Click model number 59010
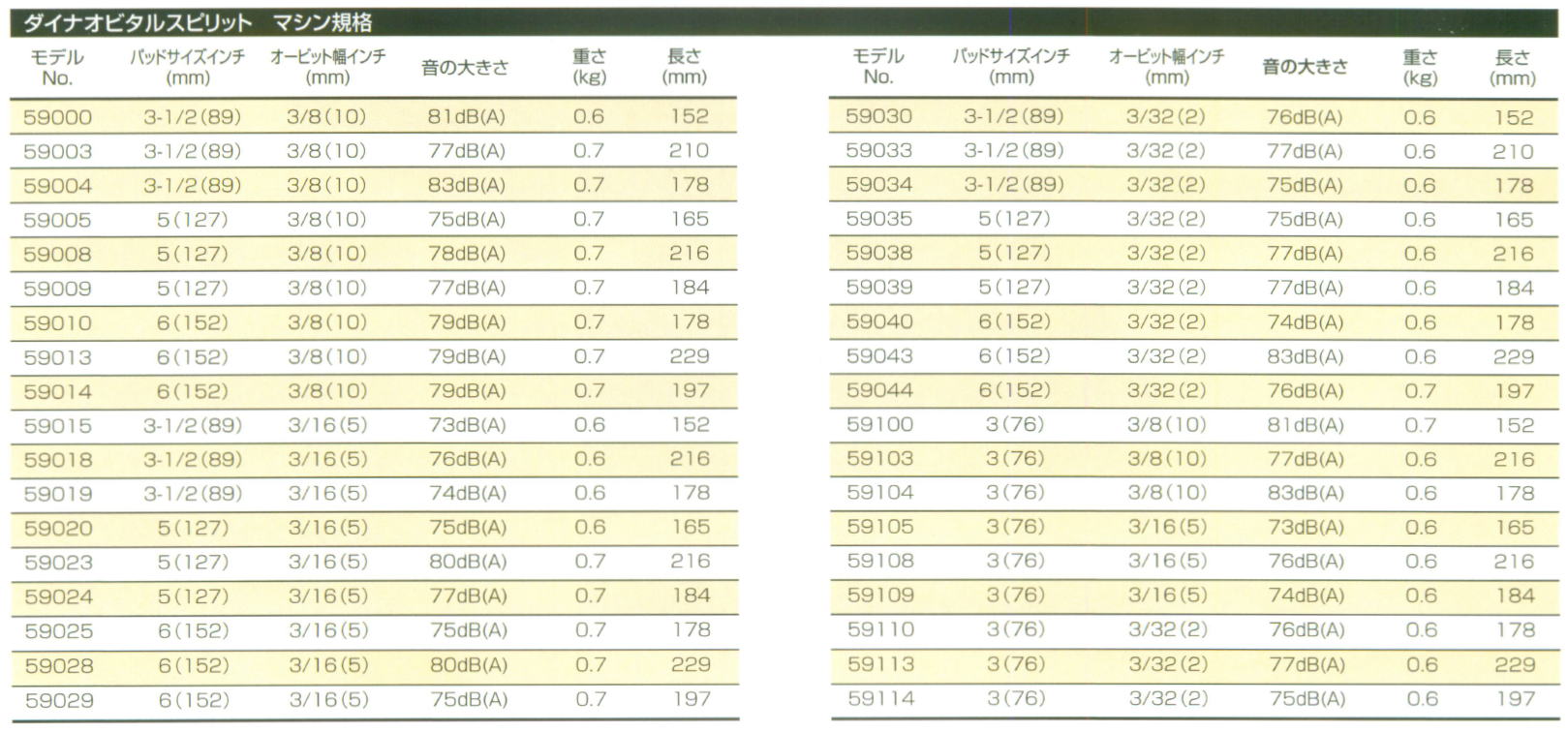This screenshot has width=1568, height=733. click(x=58, y=322)
